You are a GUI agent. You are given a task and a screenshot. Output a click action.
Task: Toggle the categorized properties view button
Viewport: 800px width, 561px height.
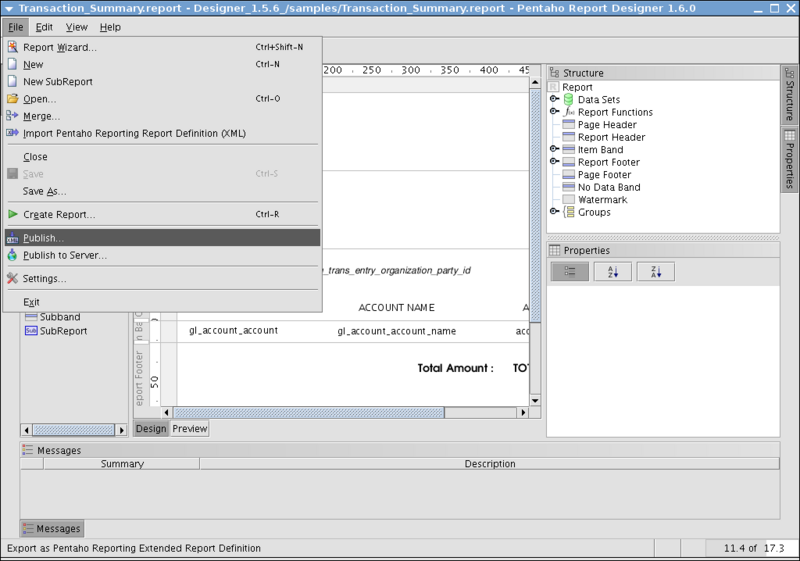570,272
